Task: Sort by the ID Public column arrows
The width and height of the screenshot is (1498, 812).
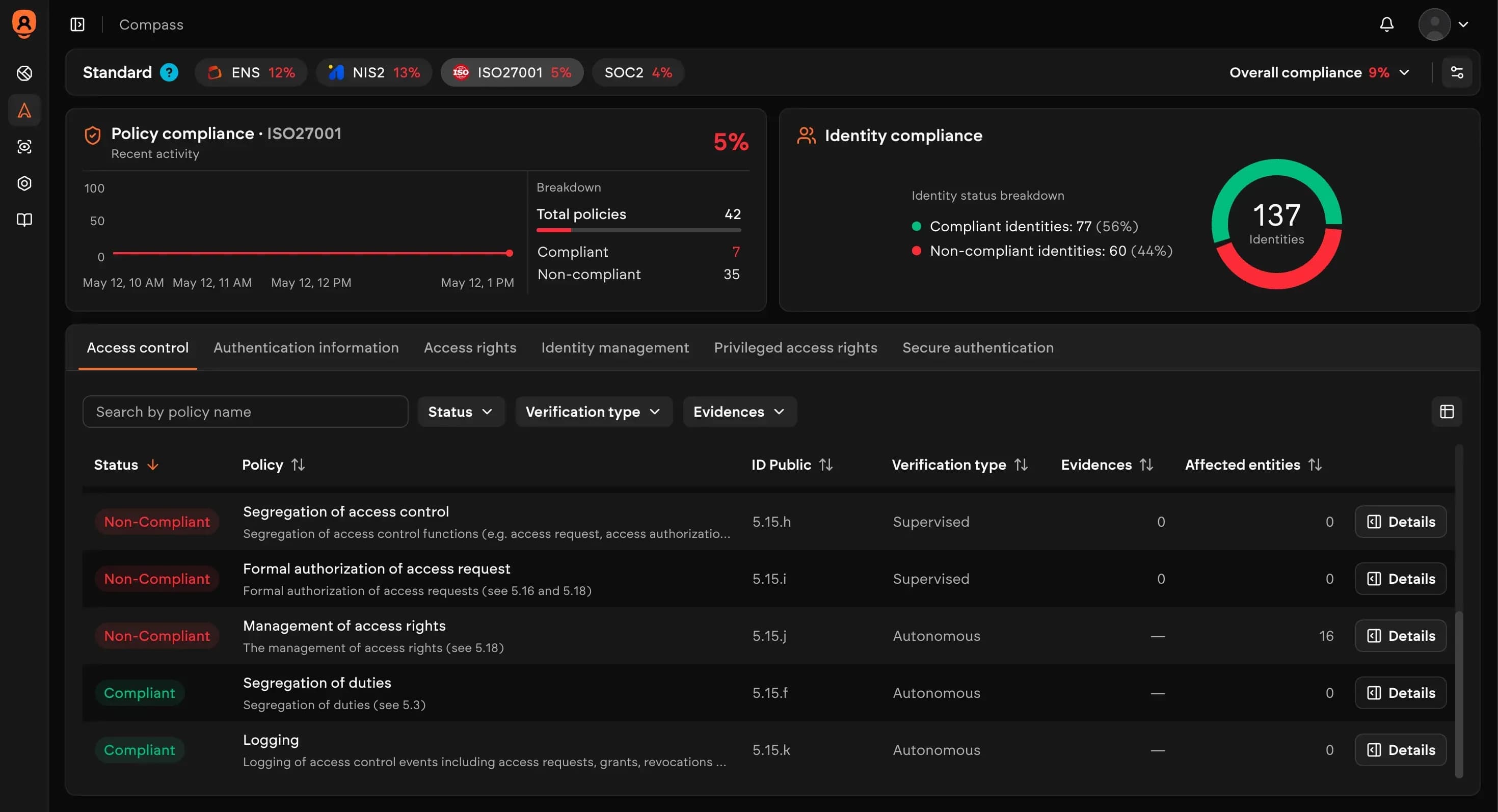Action: [826, 465]
